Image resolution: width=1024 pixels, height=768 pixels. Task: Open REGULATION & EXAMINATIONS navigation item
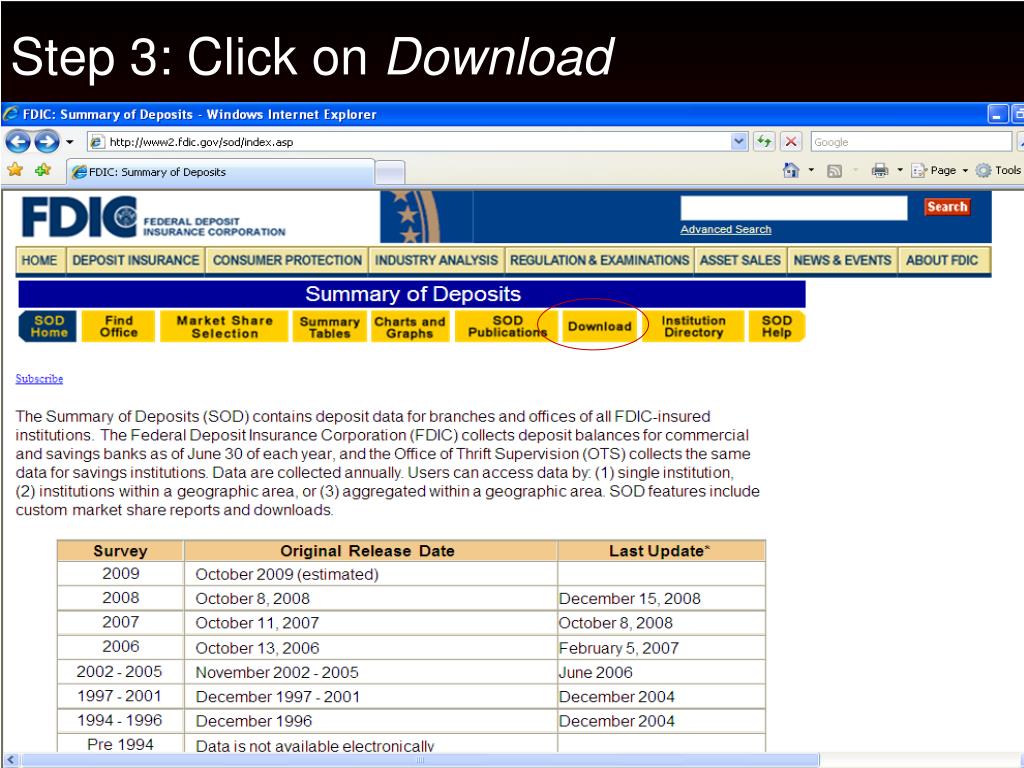tap(599, 261)
